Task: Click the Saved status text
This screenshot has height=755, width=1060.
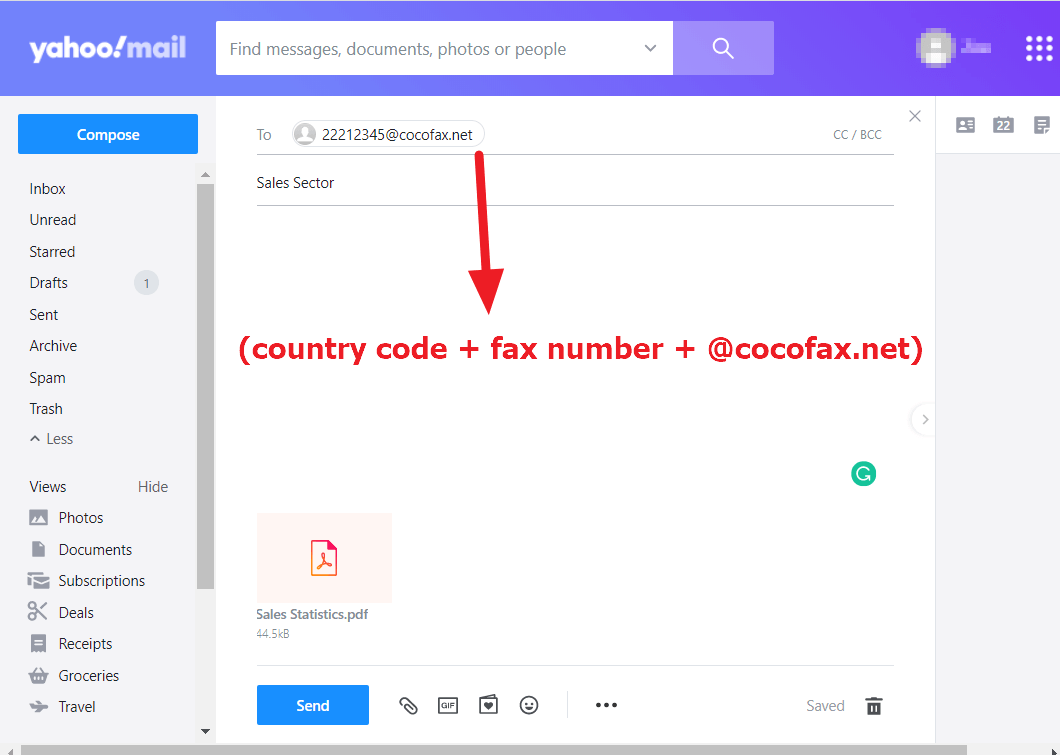Action: (x=825, y=706)
